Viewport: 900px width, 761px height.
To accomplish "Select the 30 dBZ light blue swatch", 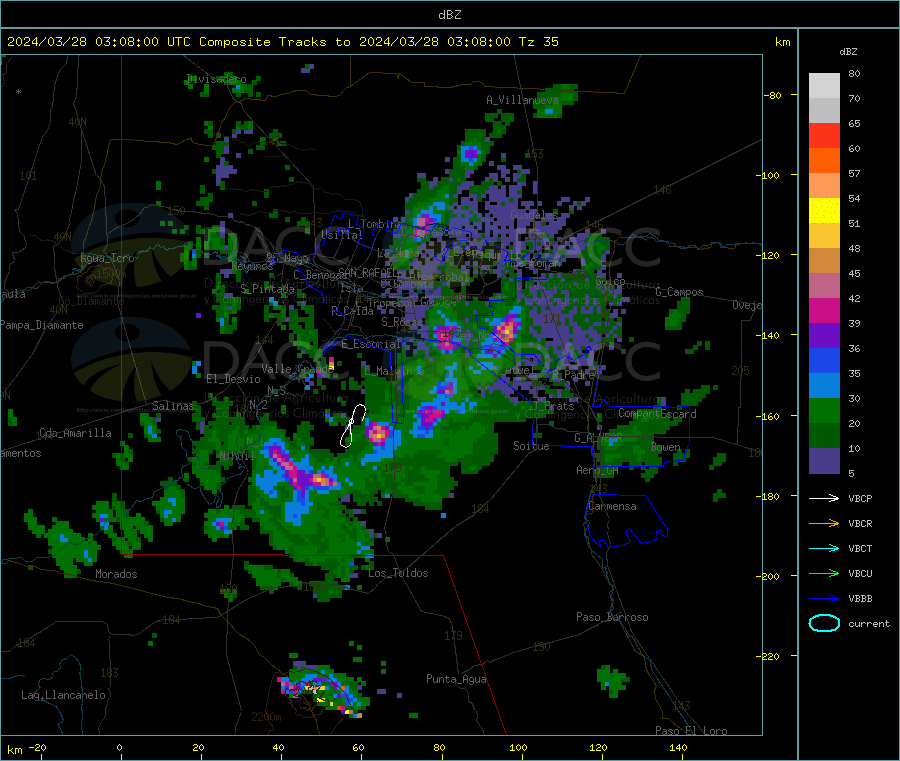I will click(x=824, y=386).
